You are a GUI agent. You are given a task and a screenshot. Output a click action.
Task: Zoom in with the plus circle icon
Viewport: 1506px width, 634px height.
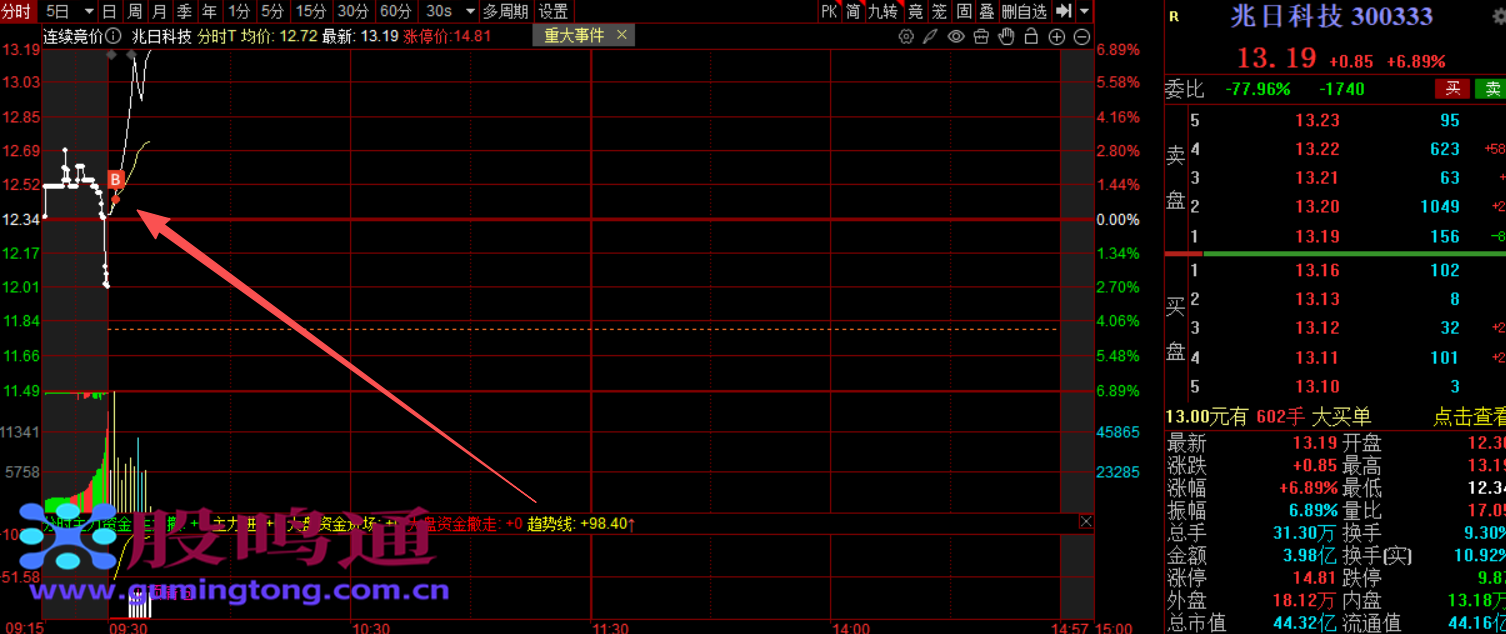[x=1057, y=37]
